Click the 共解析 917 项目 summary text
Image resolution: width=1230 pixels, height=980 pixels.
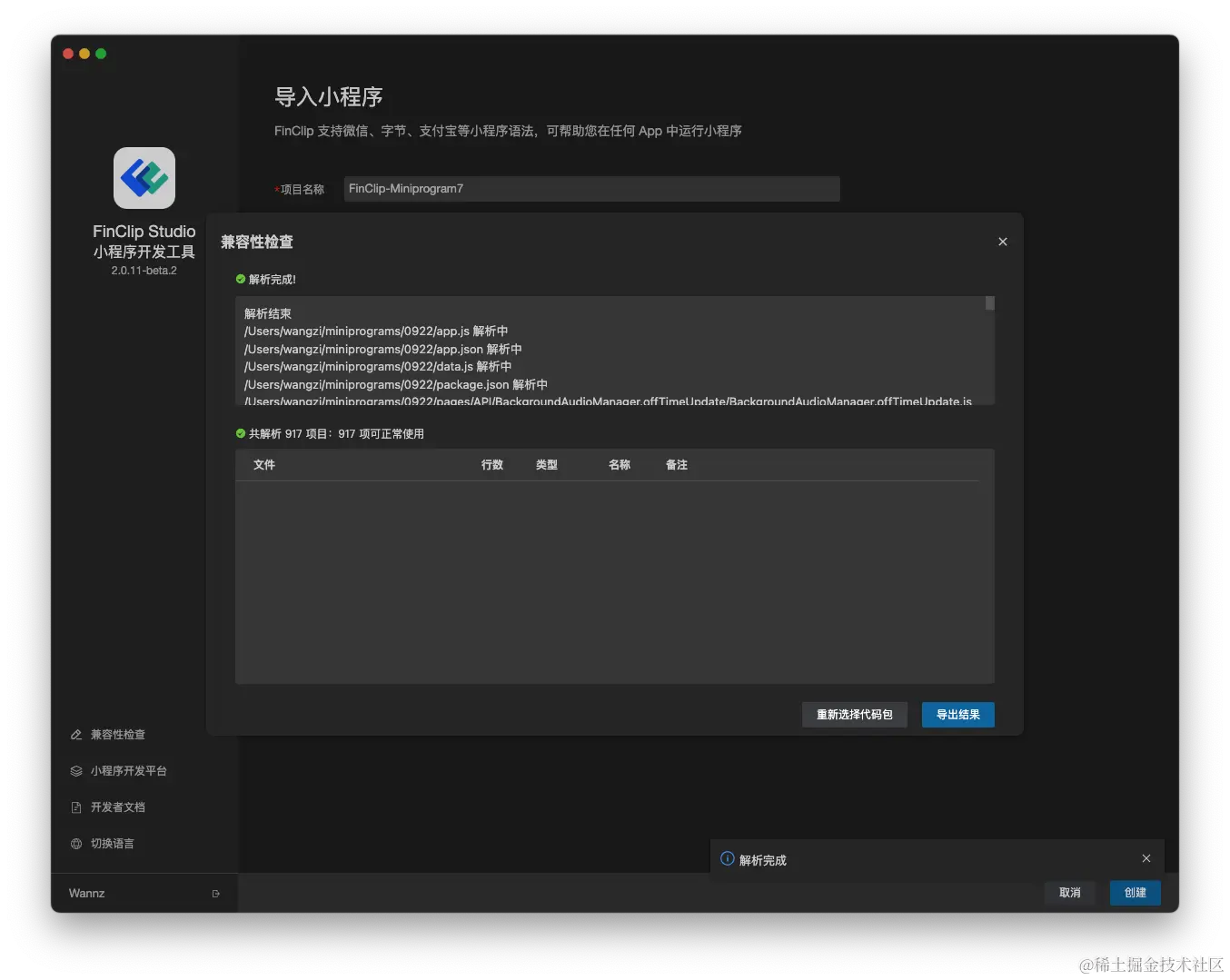336,434
